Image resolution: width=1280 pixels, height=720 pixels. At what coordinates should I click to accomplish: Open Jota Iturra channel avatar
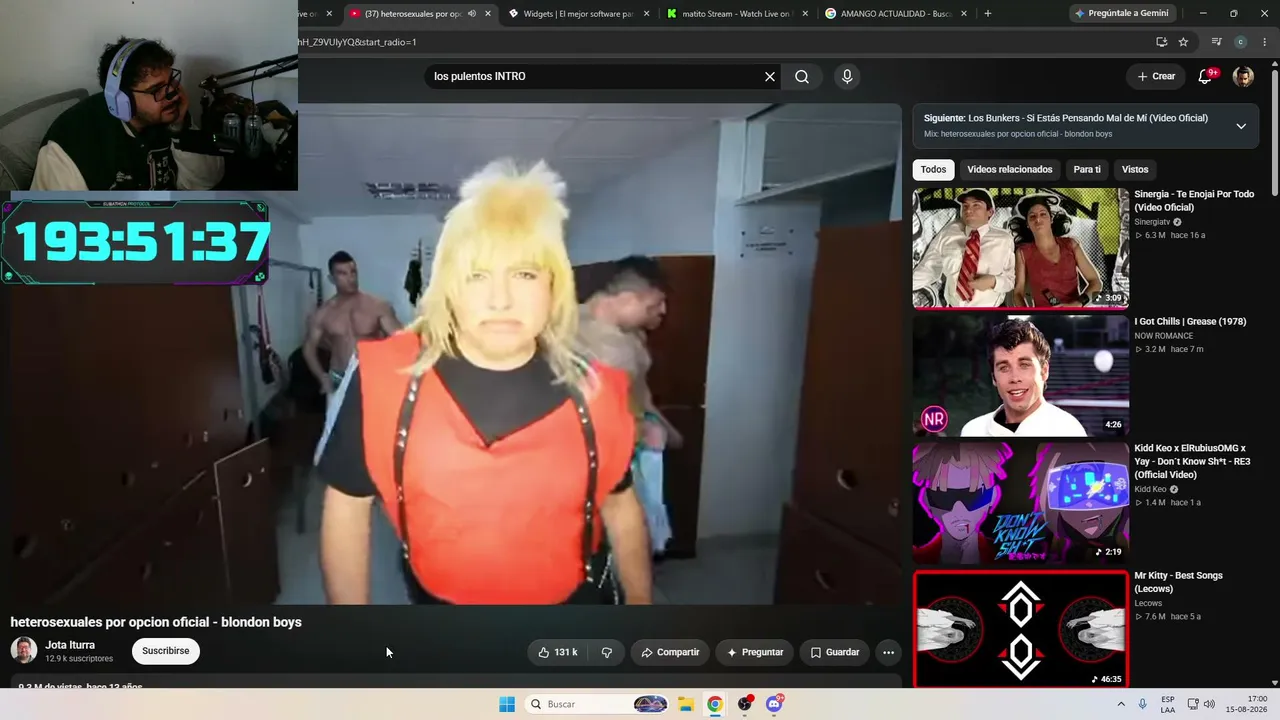[x=24, y=651]
